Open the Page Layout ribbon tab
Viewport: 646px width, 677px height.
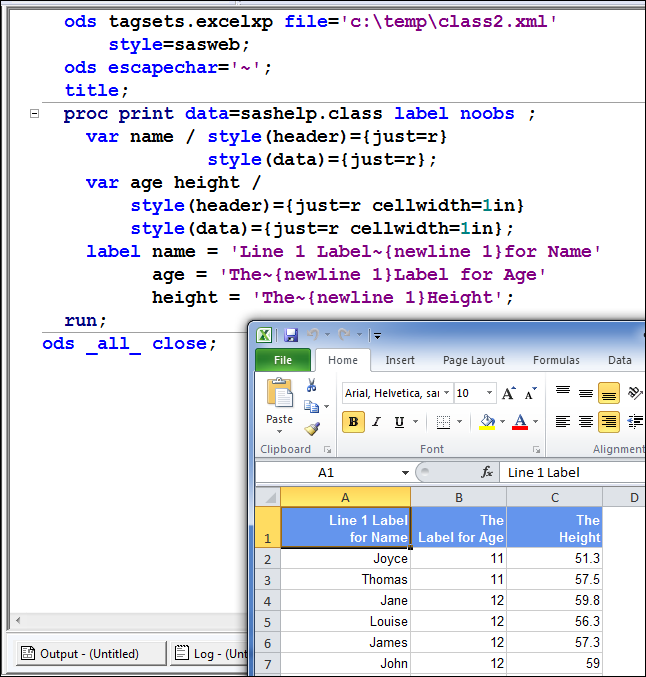coord(474,360)
